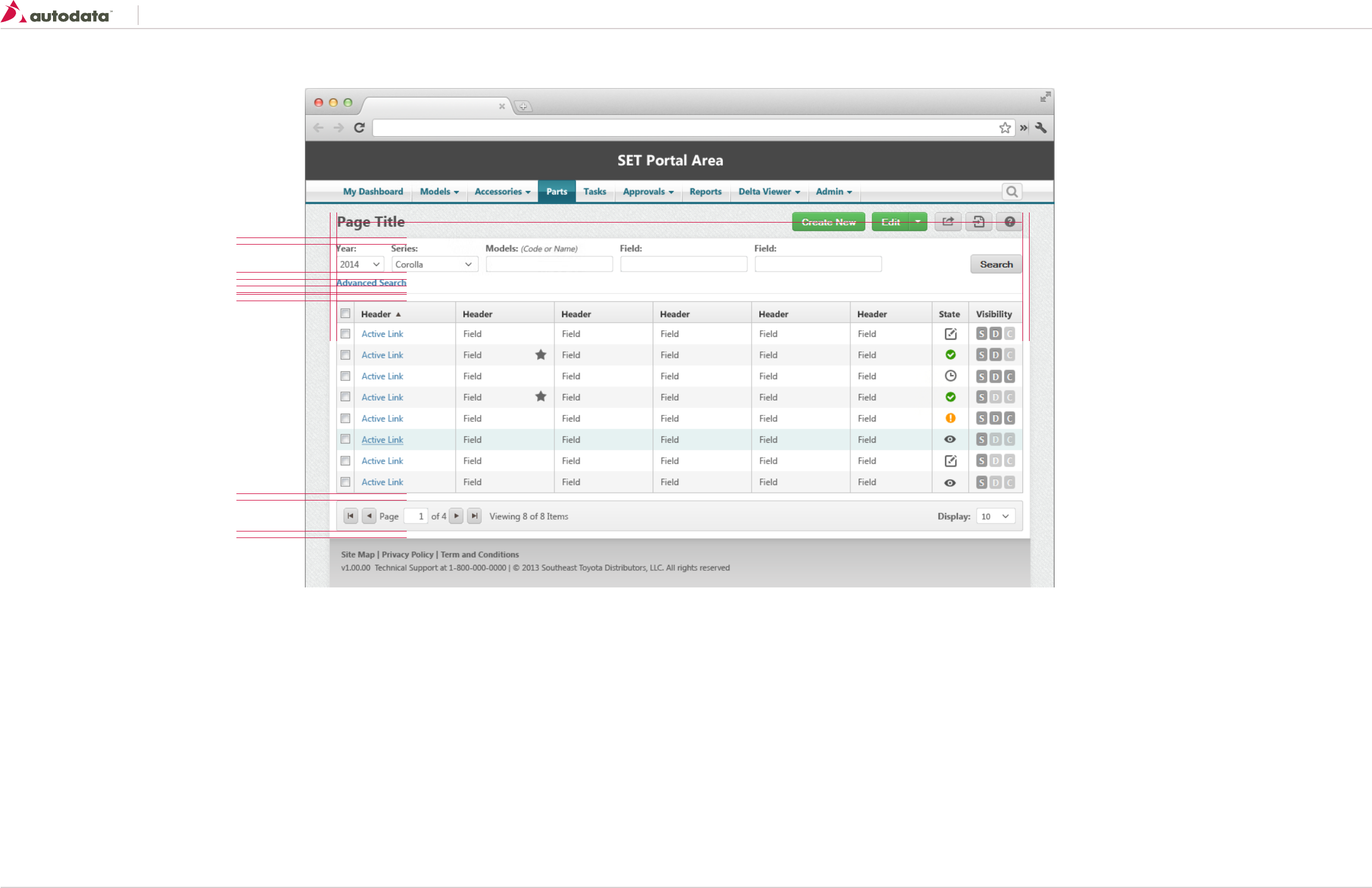Bookmark the page with the star icon

(1005, 128)
